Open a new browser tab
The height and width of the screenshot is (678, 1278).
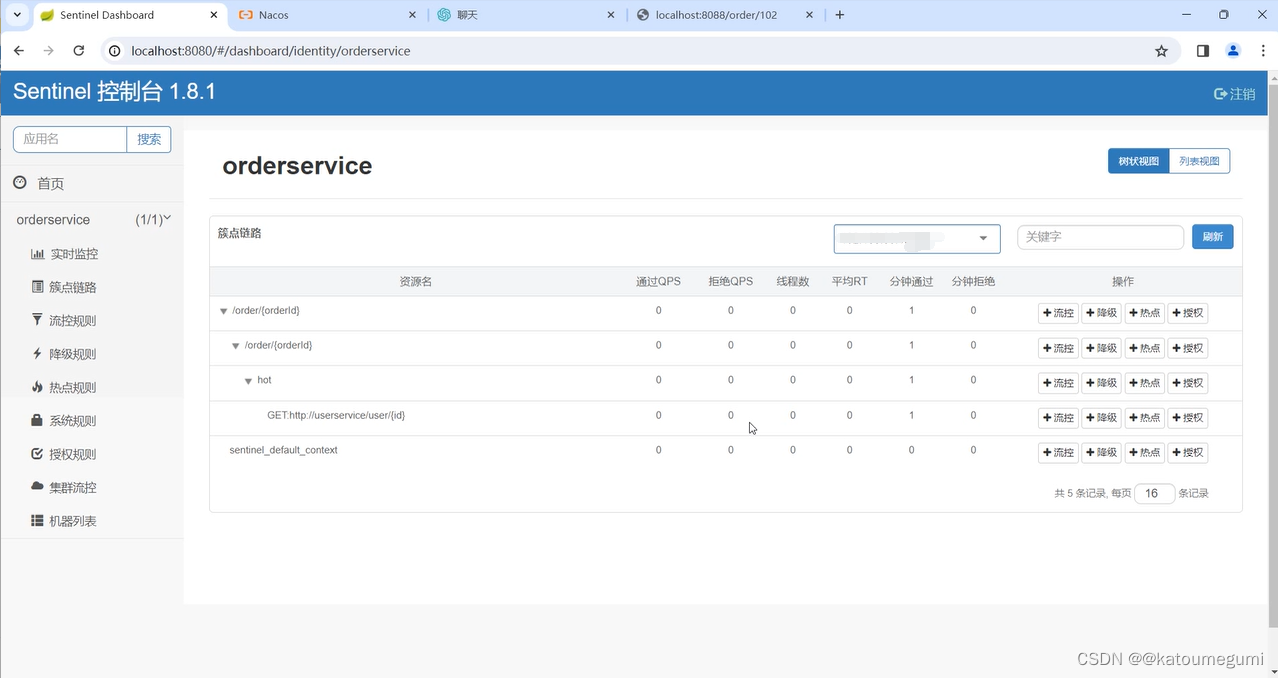(x=840, y=15)
